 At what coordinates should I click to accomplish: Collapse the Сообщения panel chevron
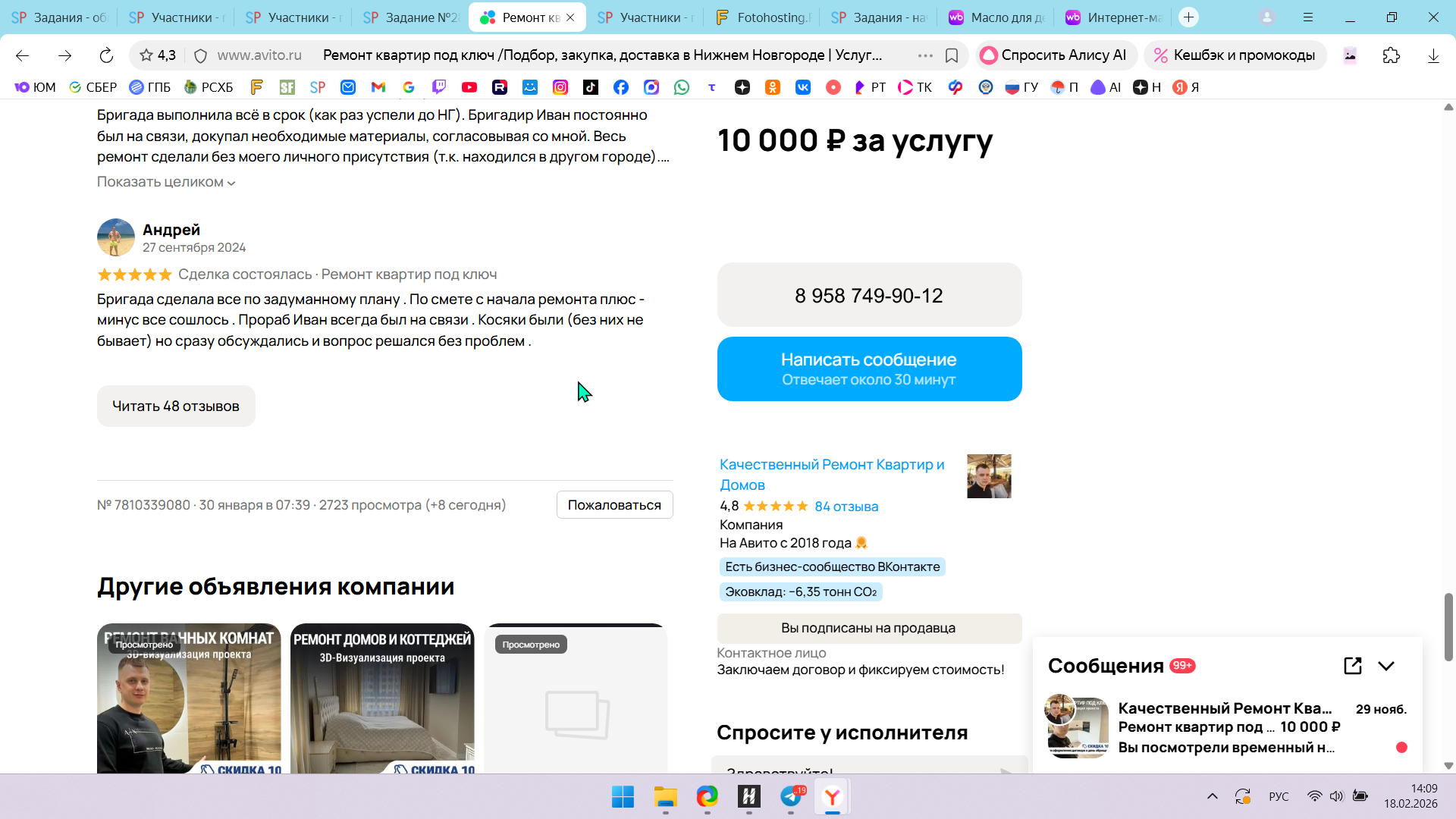pyautogui.click(x=1386, y=666)
